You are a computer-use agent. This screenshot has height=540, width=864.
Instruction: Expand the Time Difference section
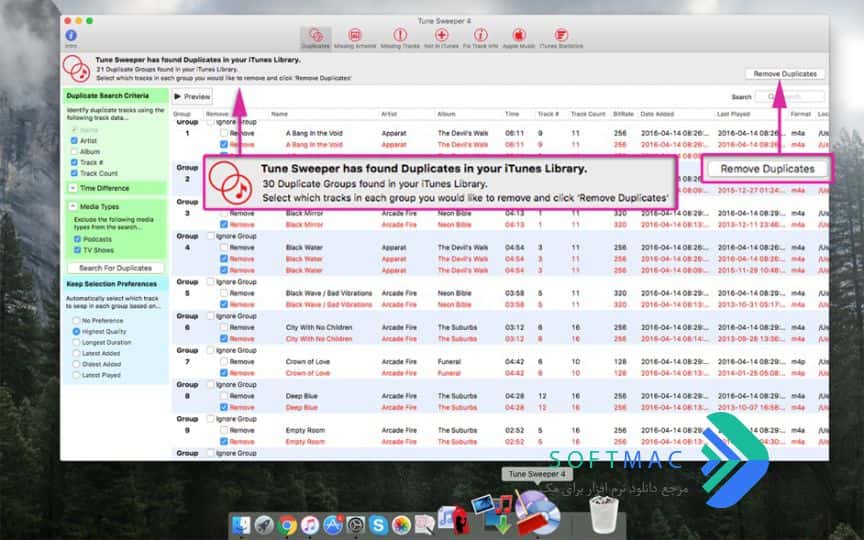click(73, 188)
